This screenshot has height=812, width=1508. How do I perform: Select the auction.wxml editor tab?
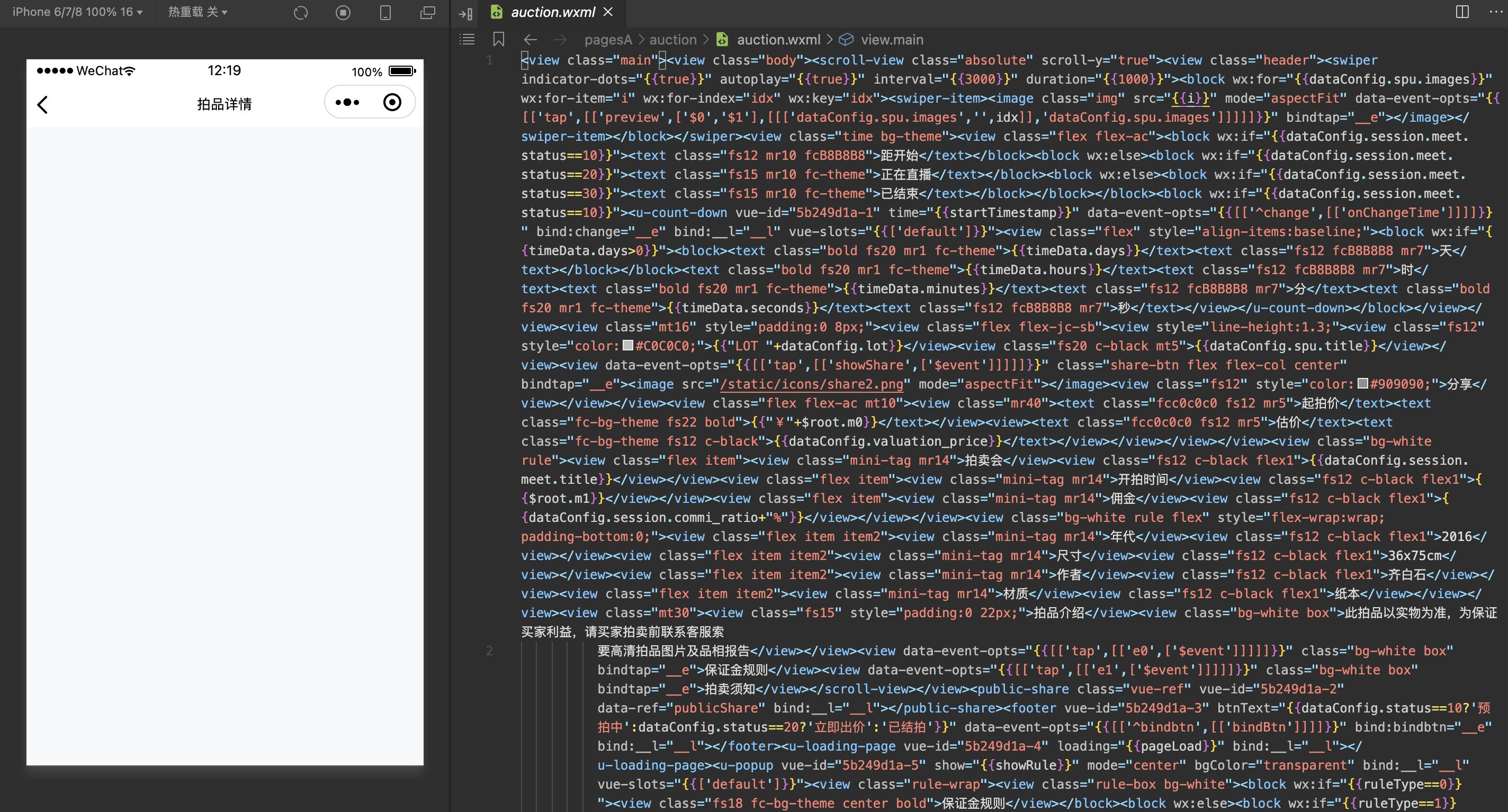point(552,12)
